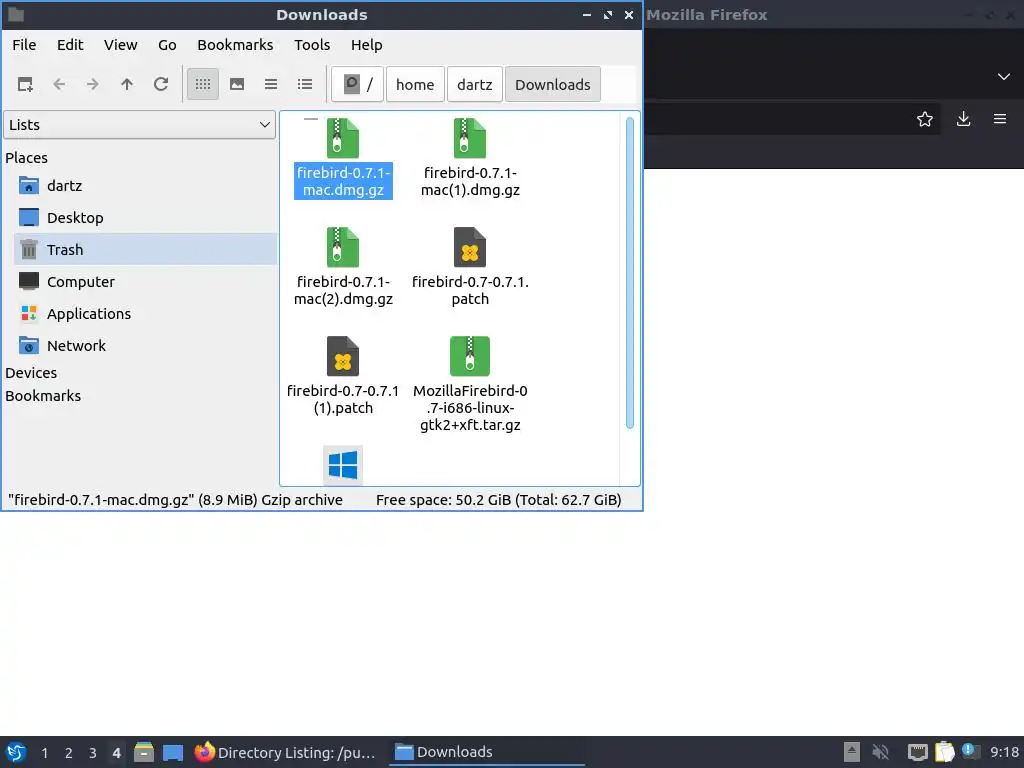1024x768 pixels.
Task: Click the Devices section heading
Action: pyautogui.click(x=31, y=373)
